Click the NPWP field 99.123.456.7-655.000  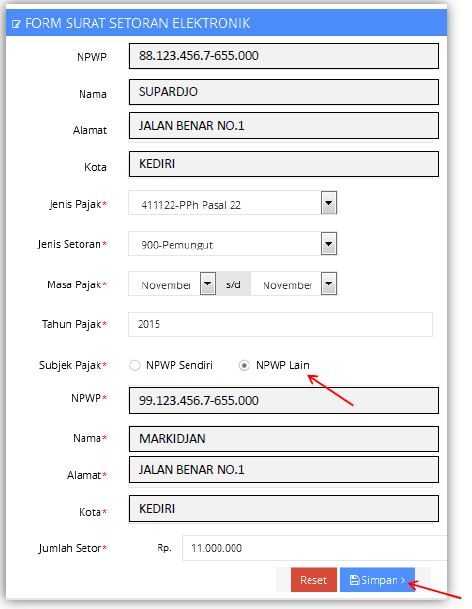pos(284,400)
